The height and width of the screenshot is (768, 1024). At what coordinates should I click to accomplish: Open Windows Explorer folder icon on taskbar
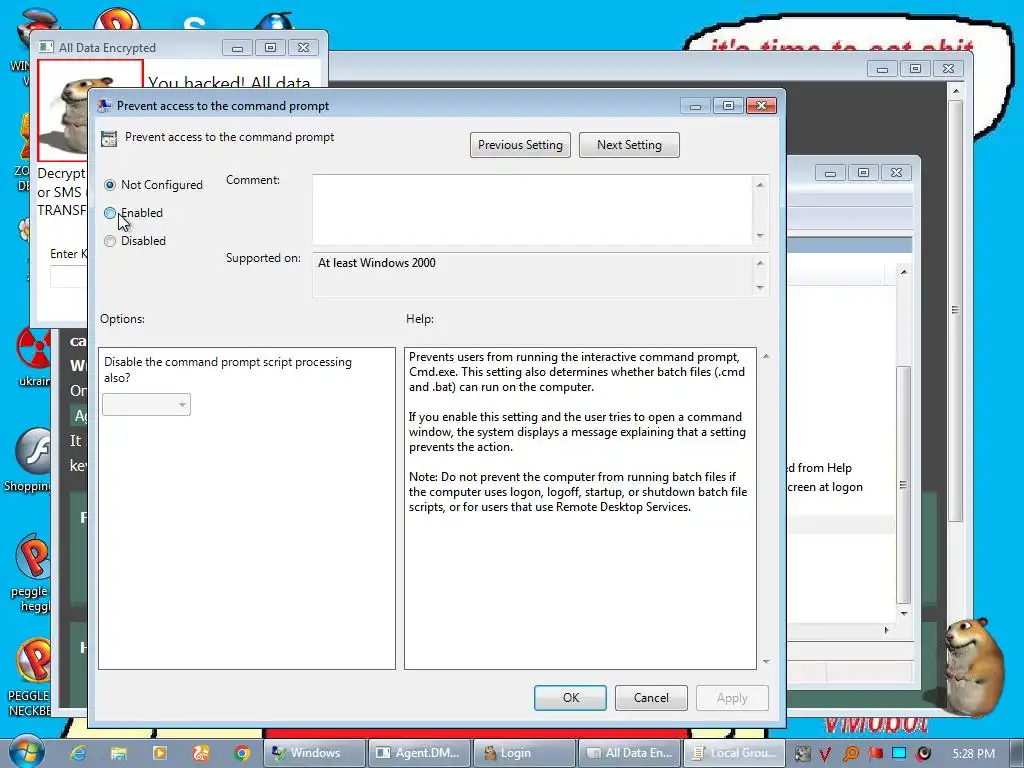(x=119, y=752)
